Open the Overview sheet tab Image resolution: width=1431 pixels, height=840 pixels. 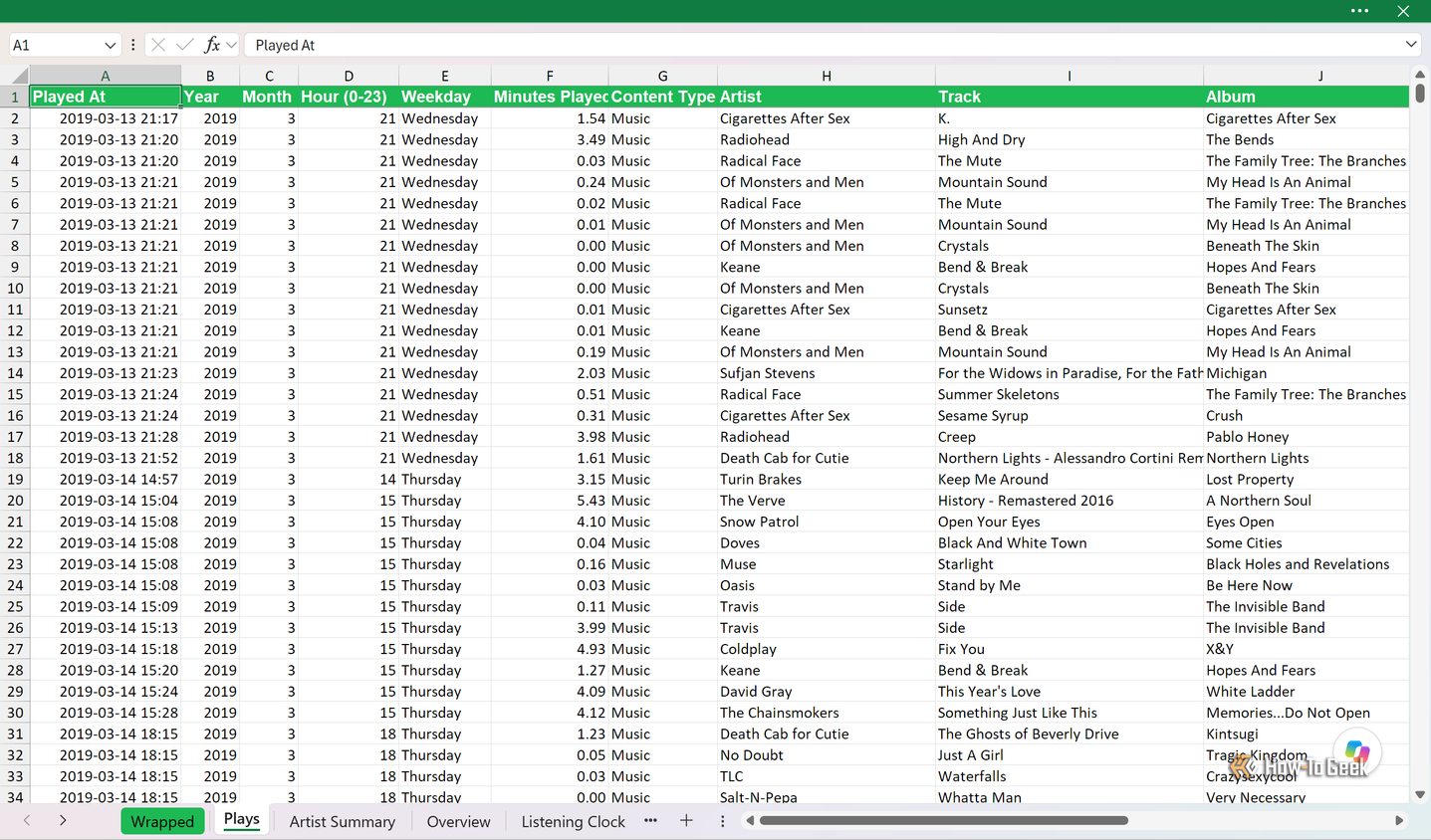click(458, 821)
